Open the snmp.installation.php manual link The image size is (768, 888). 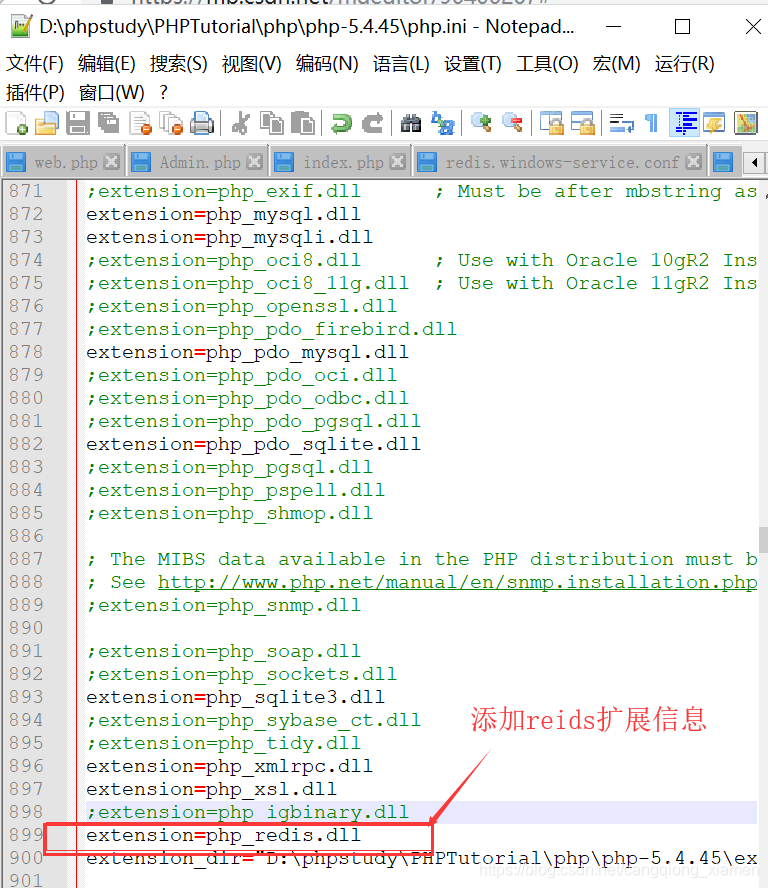(x=457, y=582)
